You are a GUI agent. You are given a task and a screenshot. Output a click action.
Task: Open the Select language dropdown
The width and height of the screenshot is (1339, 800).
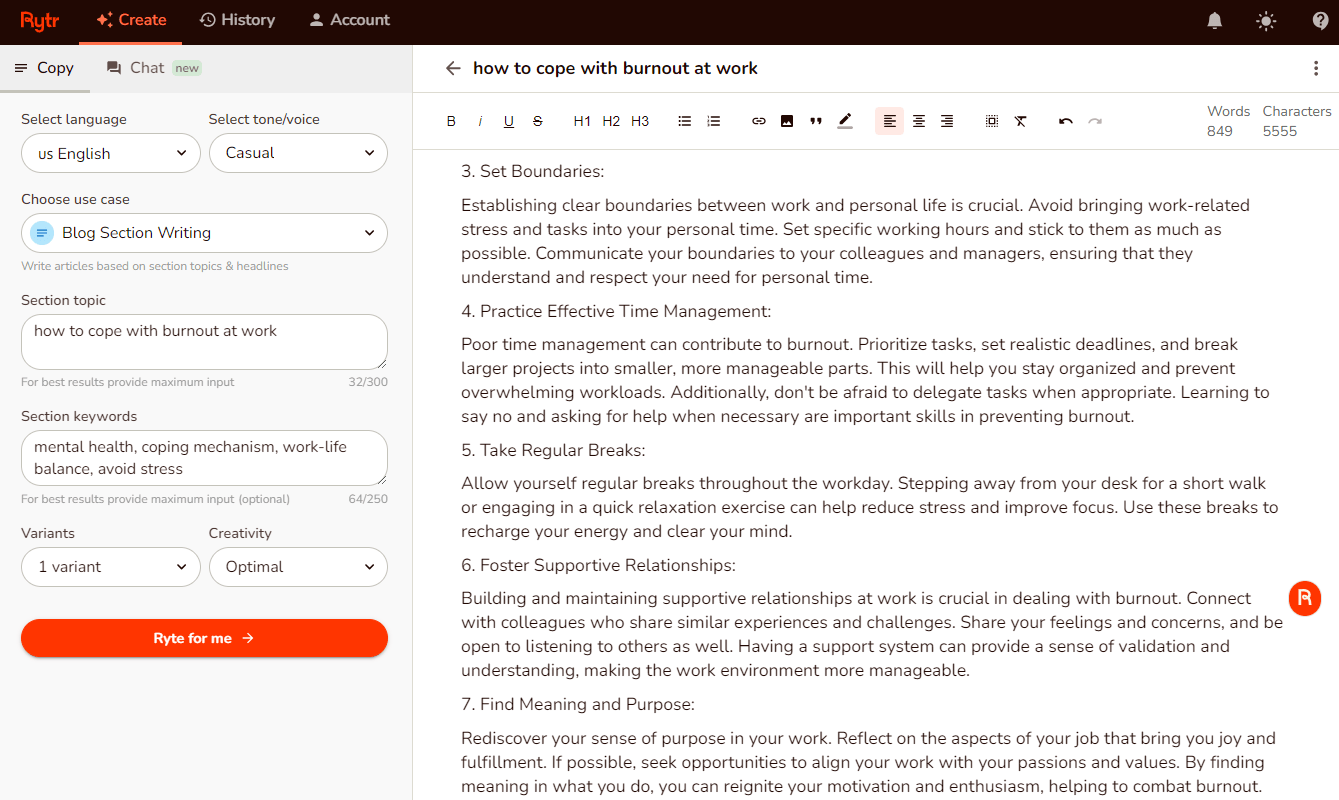click(x=111, y=153)
